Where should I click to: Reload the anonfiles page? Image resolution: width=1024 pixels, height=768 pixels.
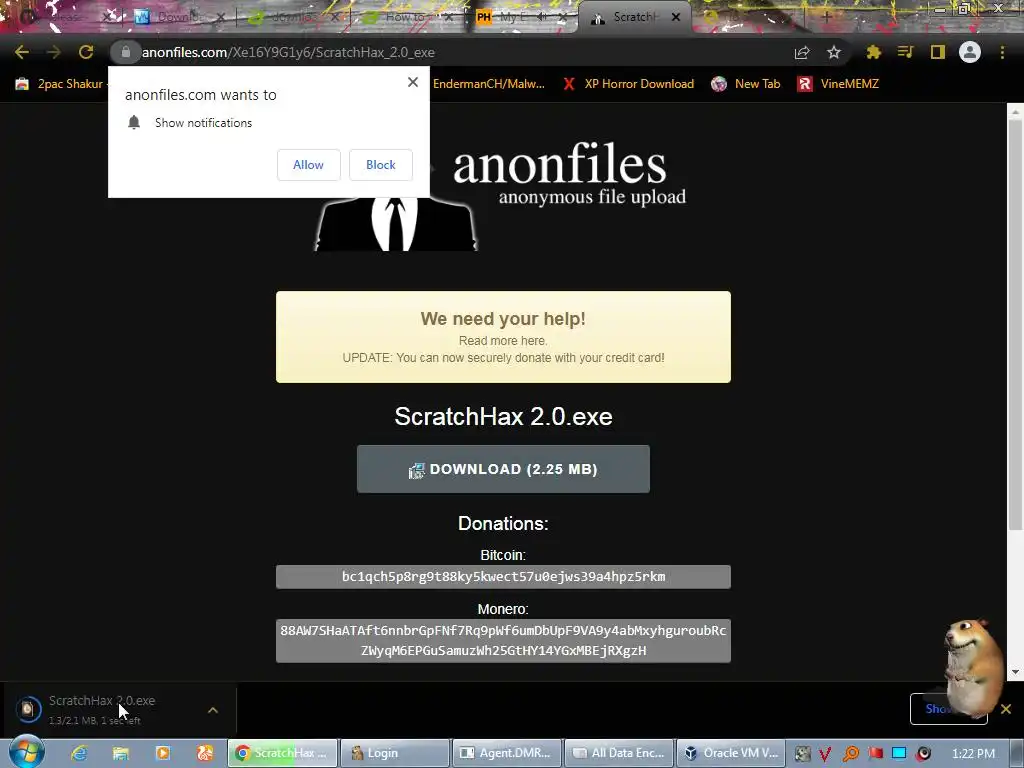pos(86,52)
